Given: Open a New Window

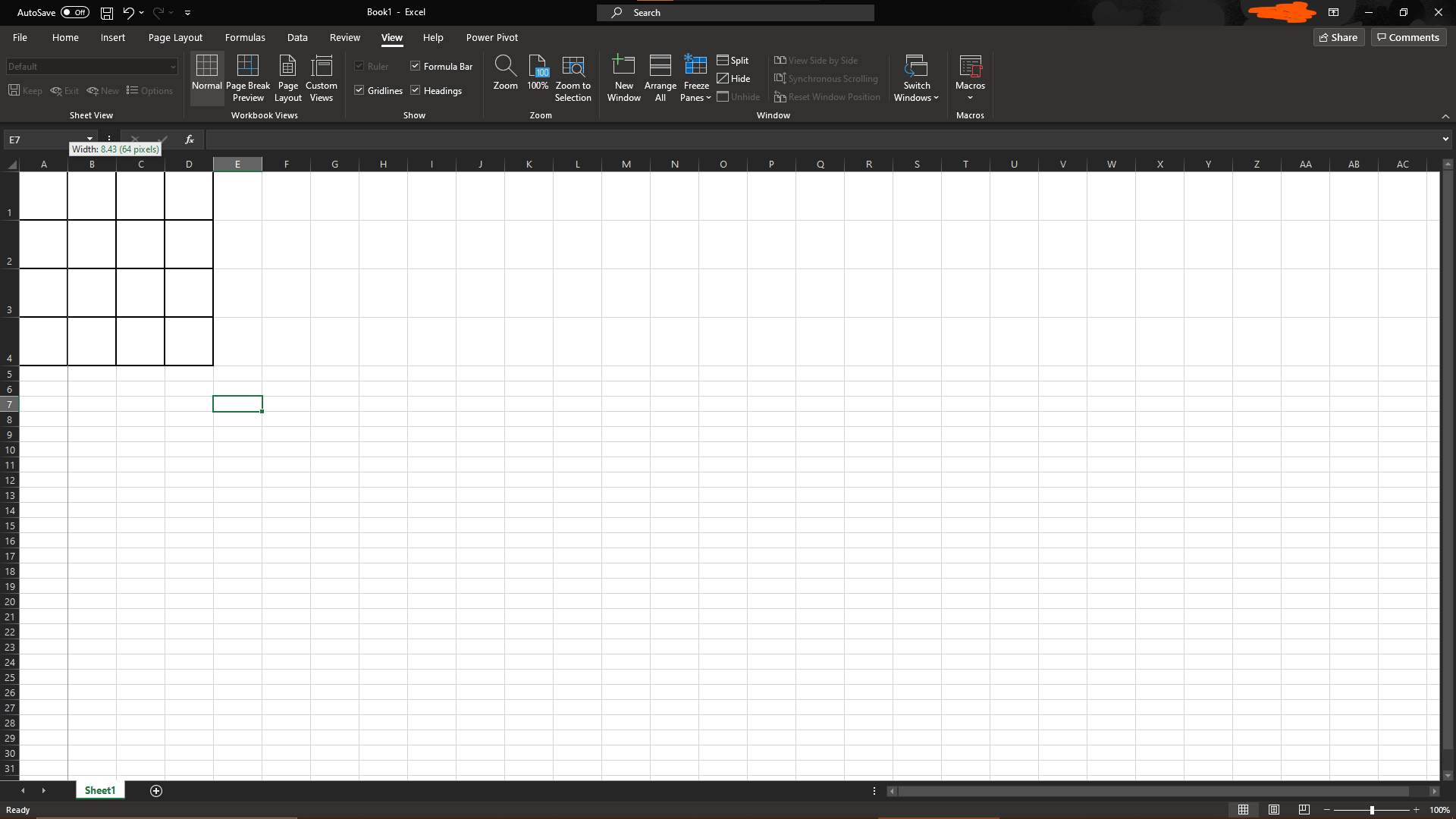Looking at the screenshot, I should click(623, 77).
